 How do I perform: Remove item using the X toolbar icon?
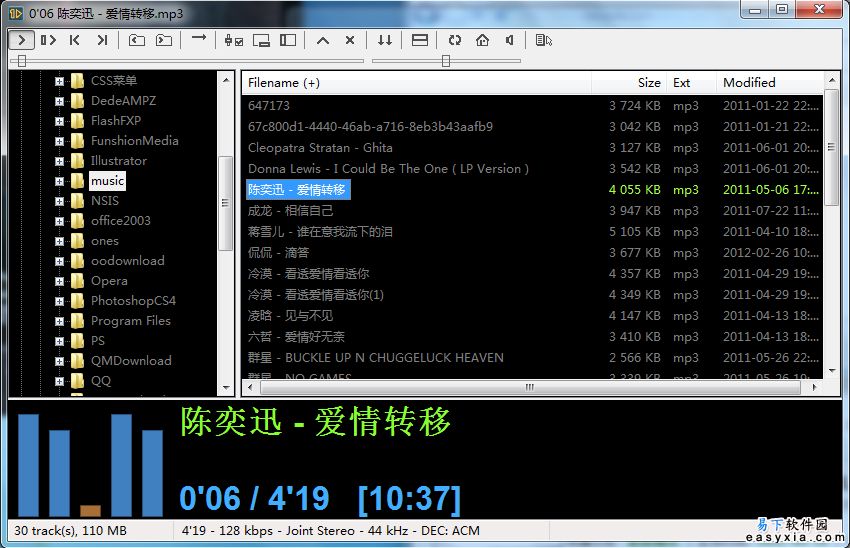tap(350, 40)
